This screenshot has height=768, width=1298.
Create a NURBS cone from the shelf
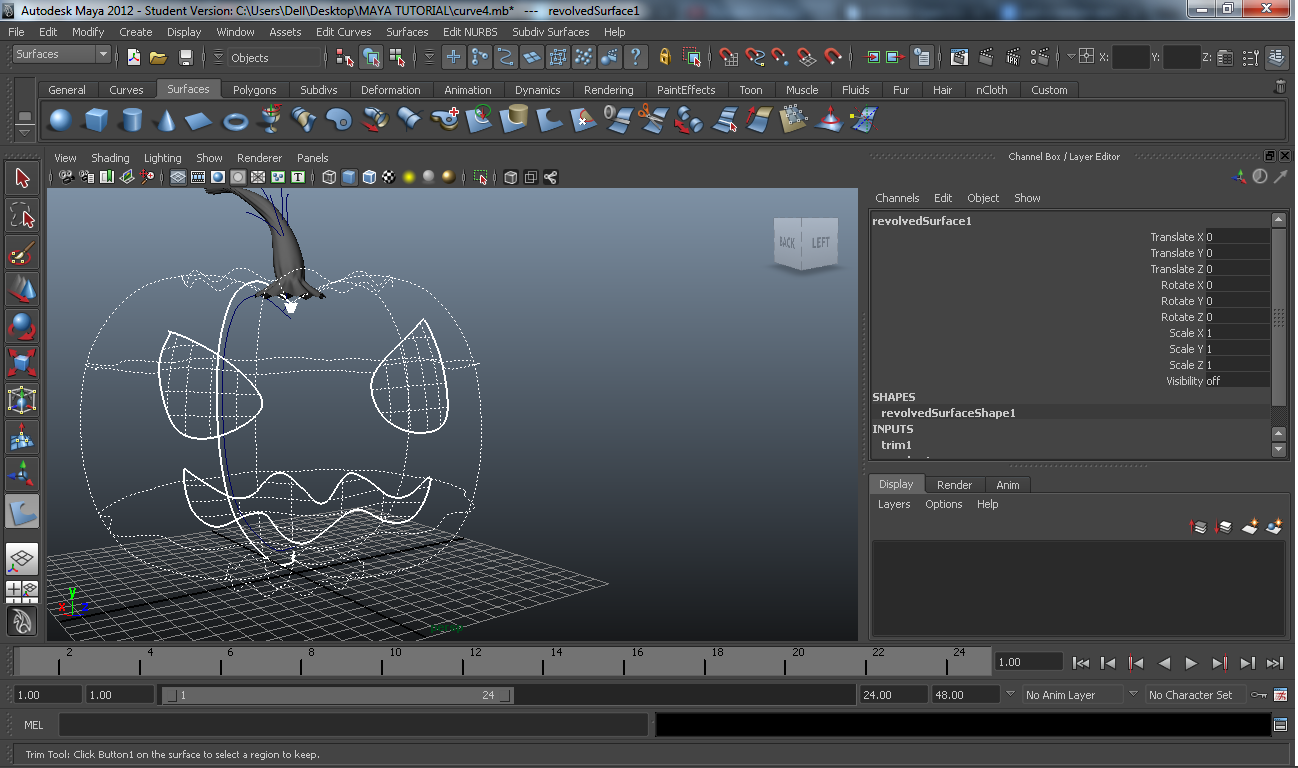coord(165,121)
